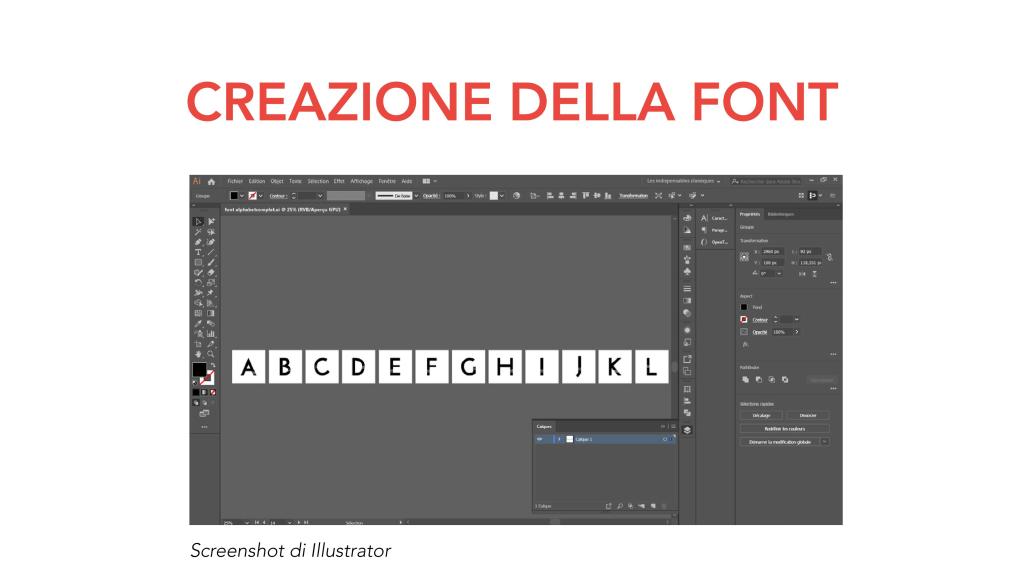
Task: Click the Transformation panel reference point locator
Action: pos(743,255)
